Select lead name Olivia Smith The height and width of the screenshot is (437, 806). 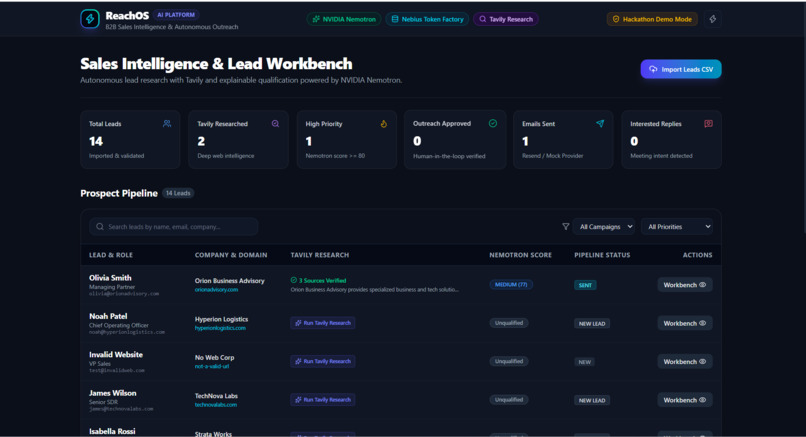110,278
